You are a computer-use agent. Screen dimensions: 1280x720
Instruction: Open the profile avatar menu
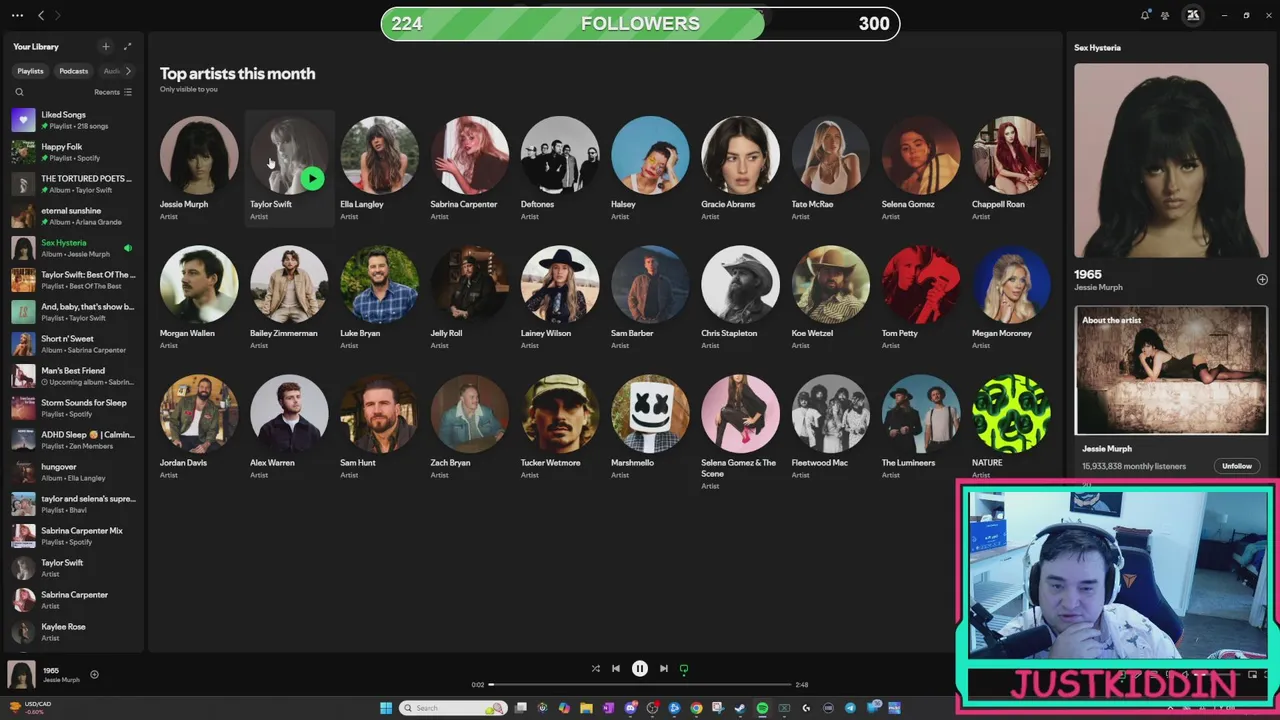click(x=1192, y=15)
